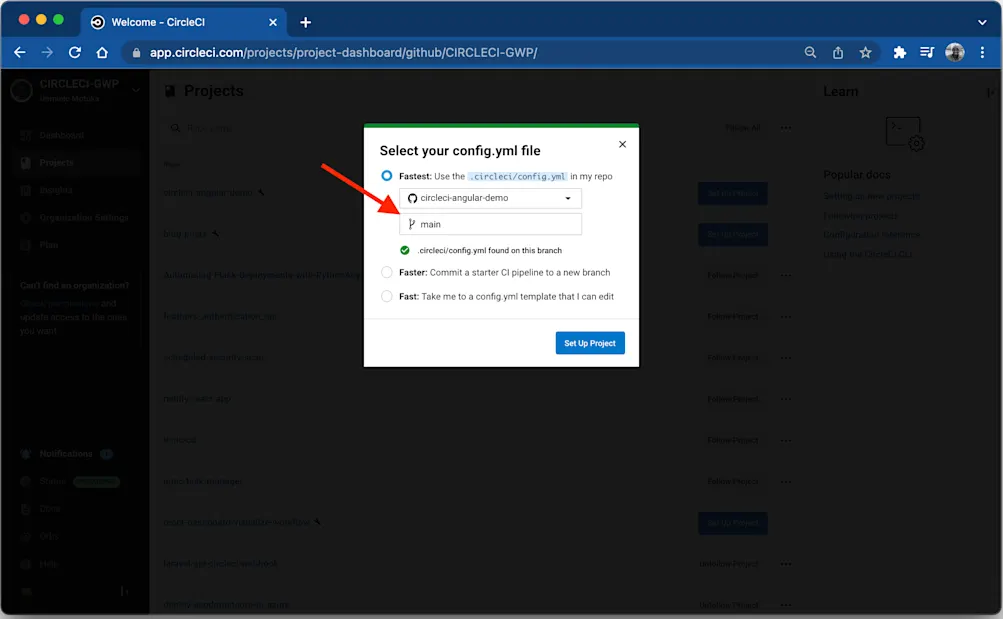Viewport: 1003px width, 619px height.
Task: Open Notifications in the sidebar
Action: click(x=66, y=454)
